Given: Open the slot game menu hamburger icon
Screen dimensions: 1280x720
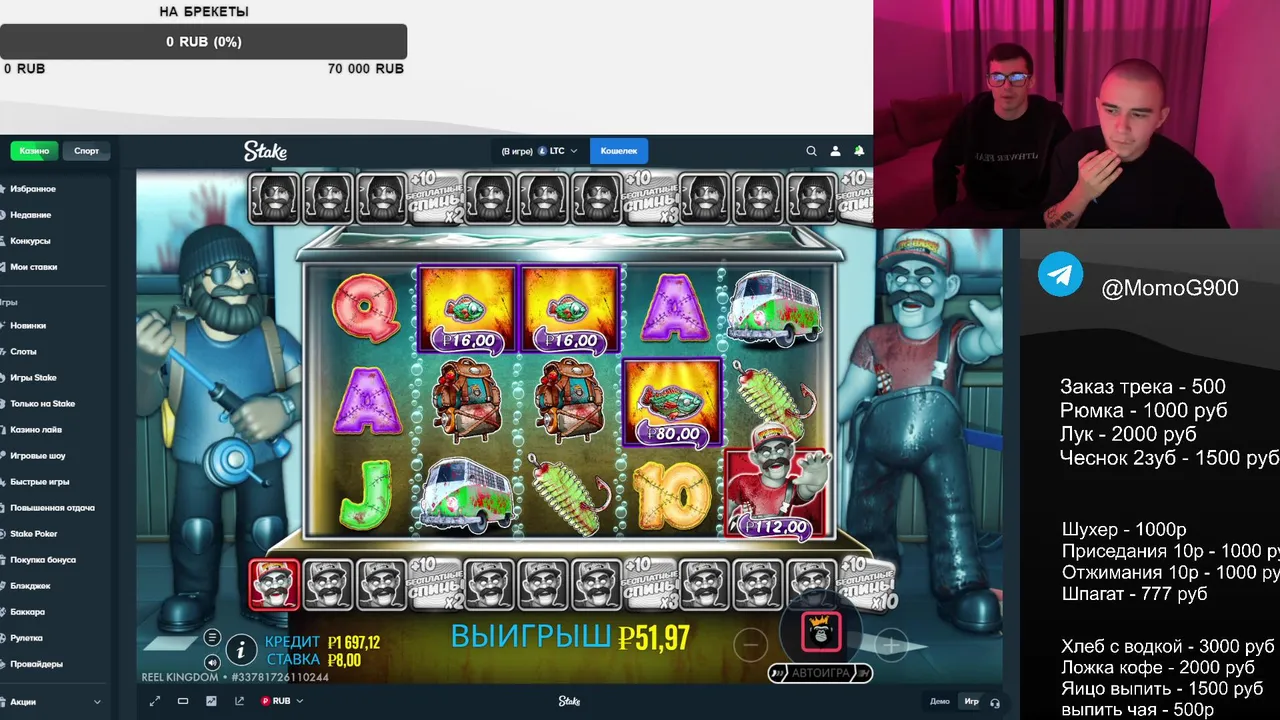Looking at the screenshot, I should [212, 638].
